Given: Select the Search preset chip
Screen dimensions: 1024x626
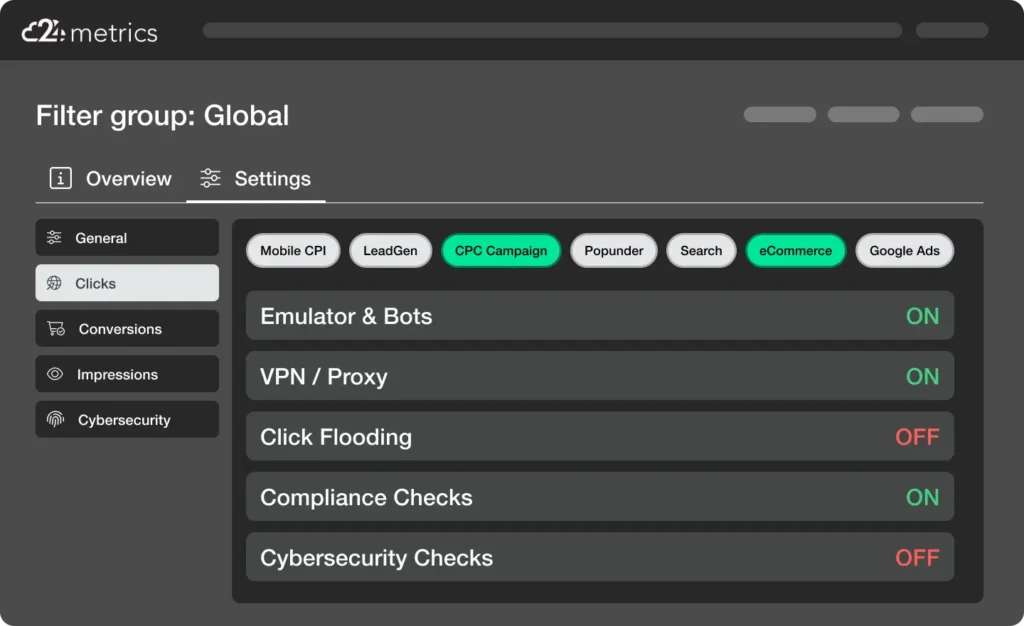Looking at the screenshot, I should point(701,251).
